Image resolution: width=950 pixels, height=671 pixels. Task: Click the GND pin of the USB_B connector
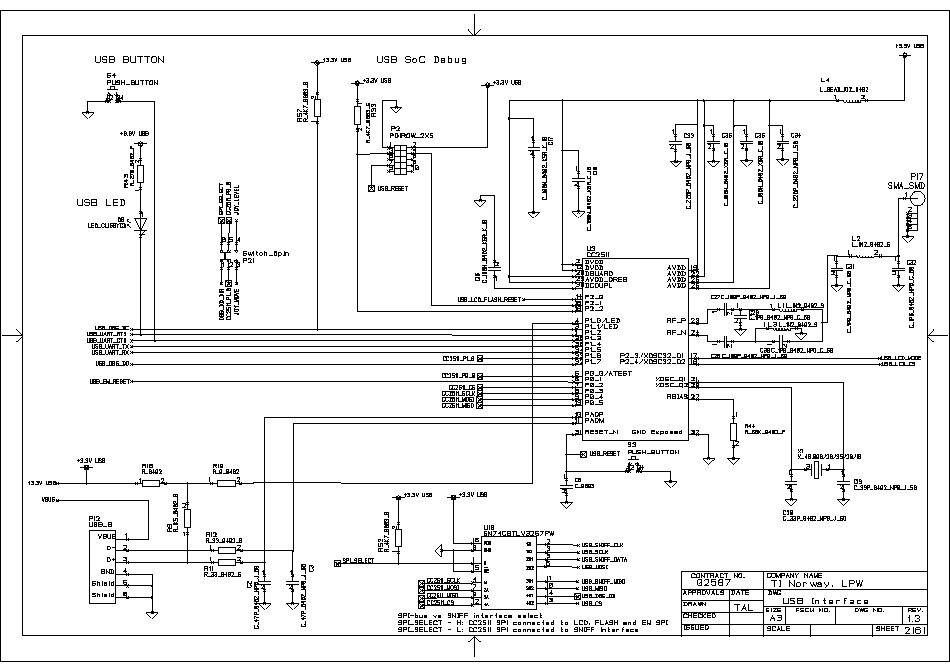coord(108,572)
